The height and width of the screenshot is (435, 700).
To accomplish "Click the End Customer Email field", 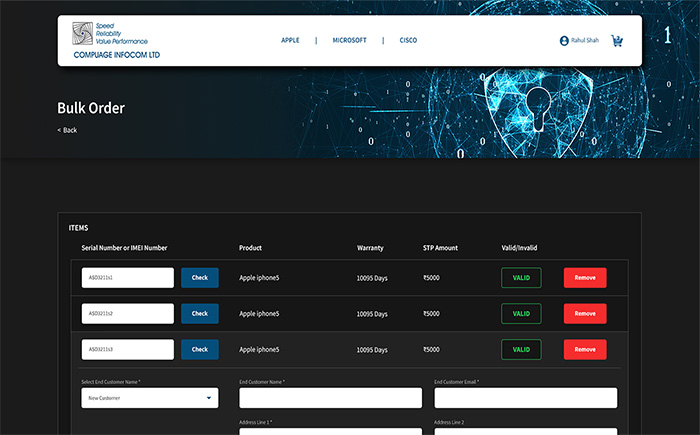I will [x=526, y=398].
